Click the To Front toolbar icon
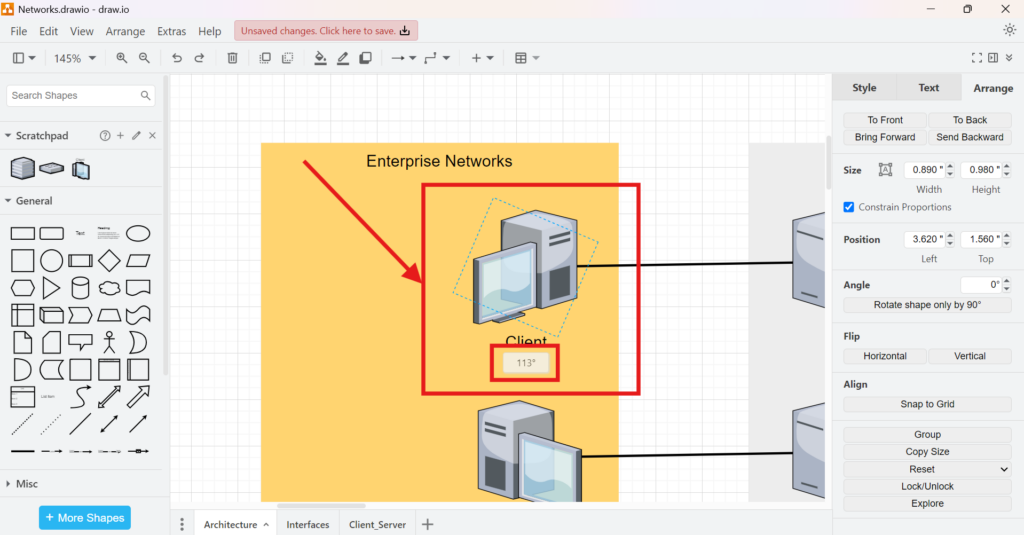The image size is (1024, 535). click(265, 58)
